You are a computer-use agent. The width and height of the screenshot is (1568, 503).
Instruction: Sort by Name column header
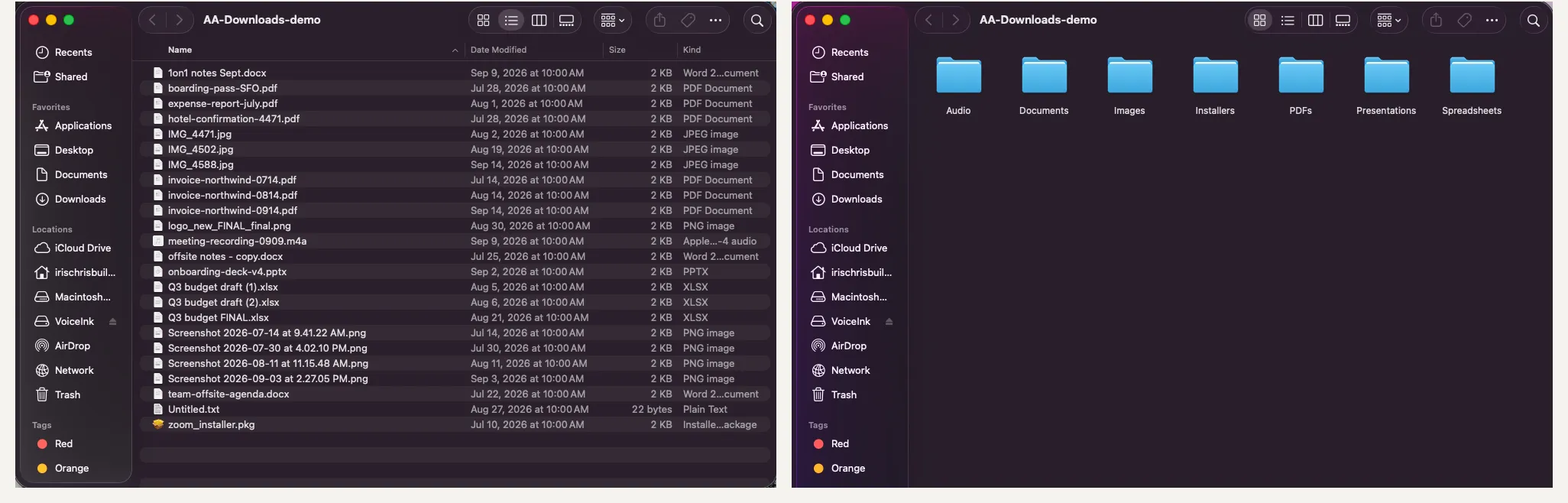pyautogui.click(x=180, y=50)
